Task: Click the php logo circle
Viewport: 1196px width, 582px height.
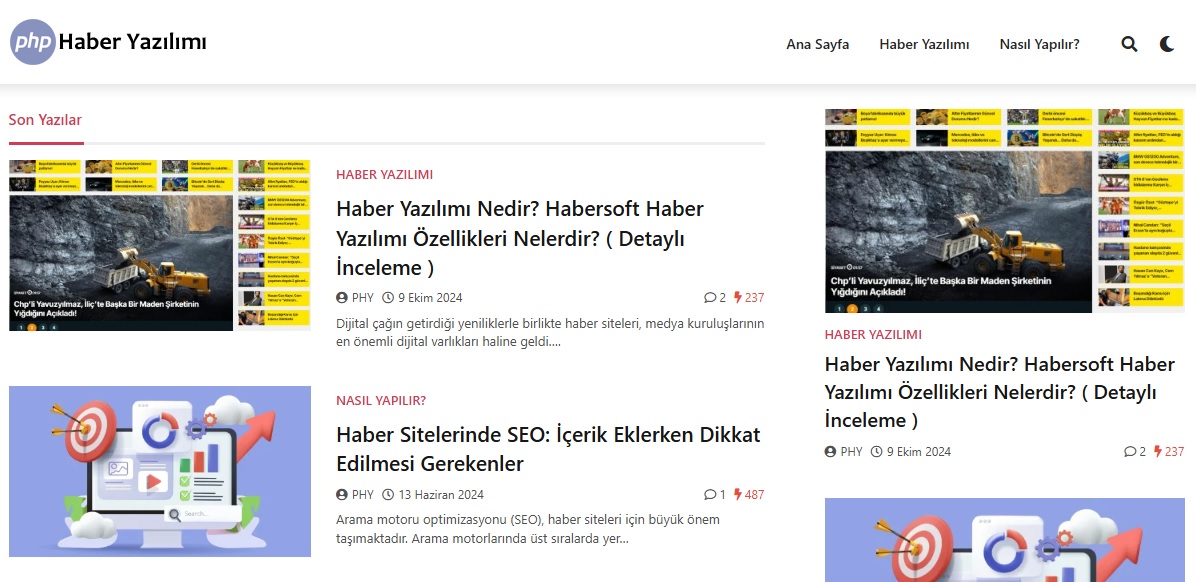Action: tap(33, 42)
